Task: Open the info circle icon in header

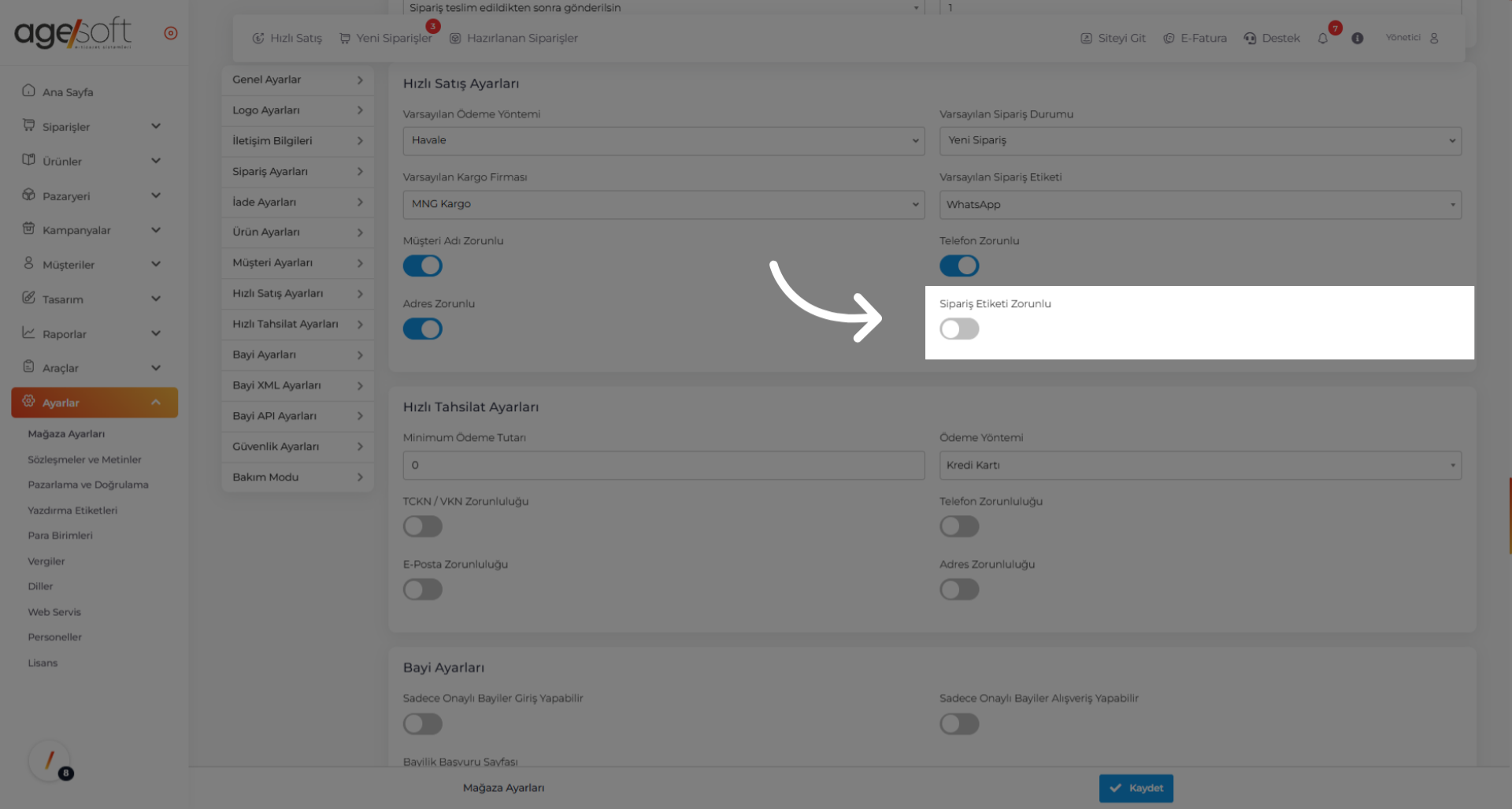Action: [x=1357, y=39]
